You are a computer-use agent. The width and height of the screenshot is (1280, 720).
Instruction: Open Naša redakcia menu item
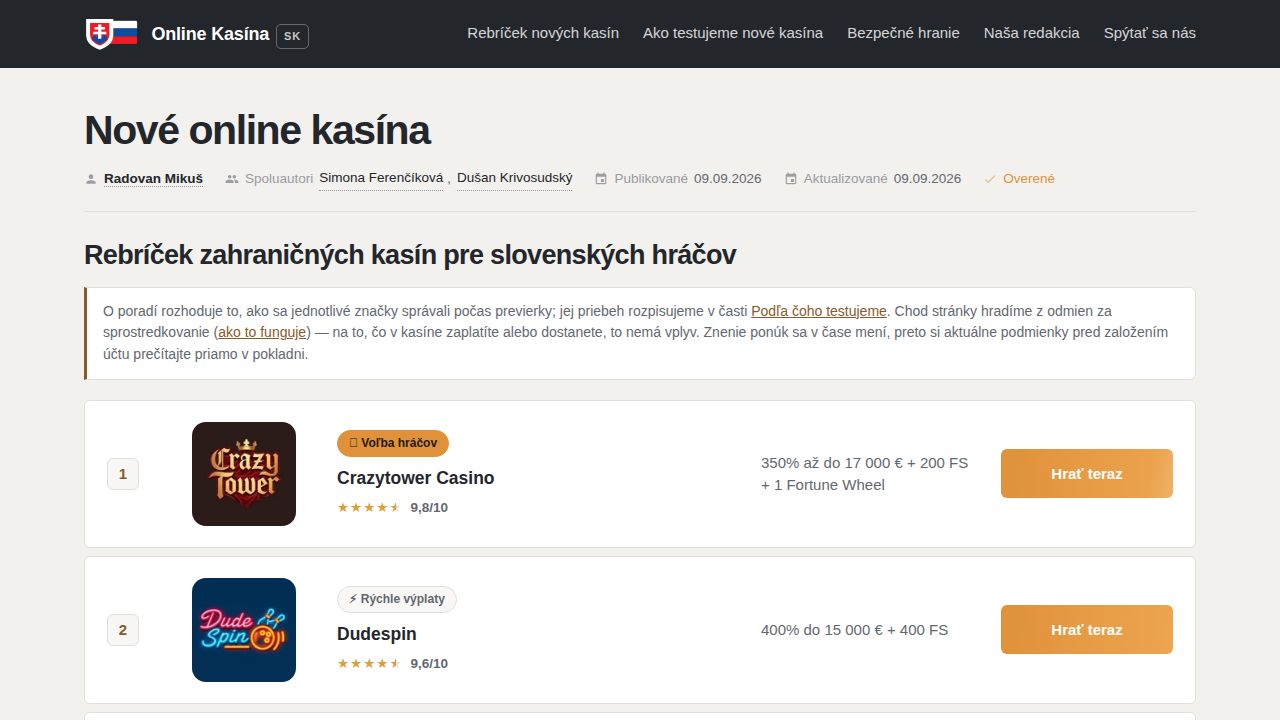(1031, 33)
